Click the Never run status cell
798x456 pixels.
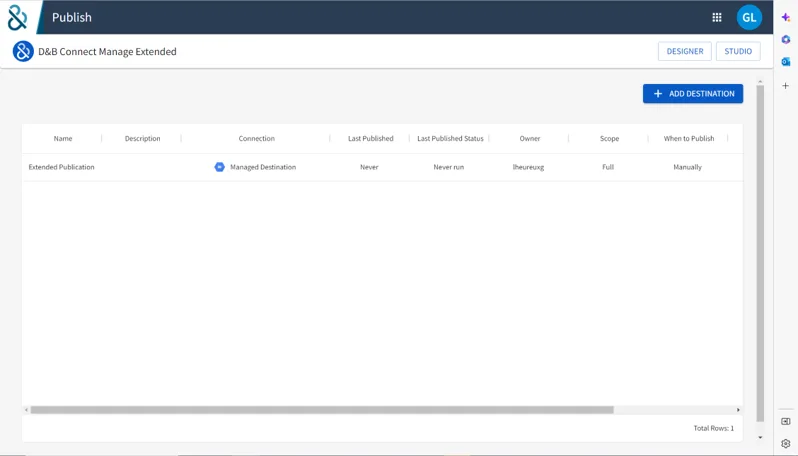[448, 167]
